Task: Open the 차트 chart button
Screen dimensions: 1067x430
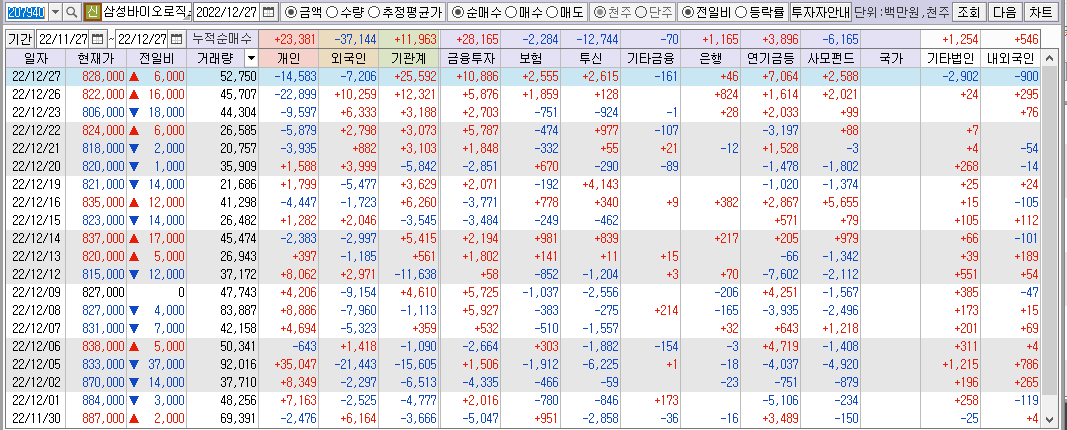Action: point(1041,12)
